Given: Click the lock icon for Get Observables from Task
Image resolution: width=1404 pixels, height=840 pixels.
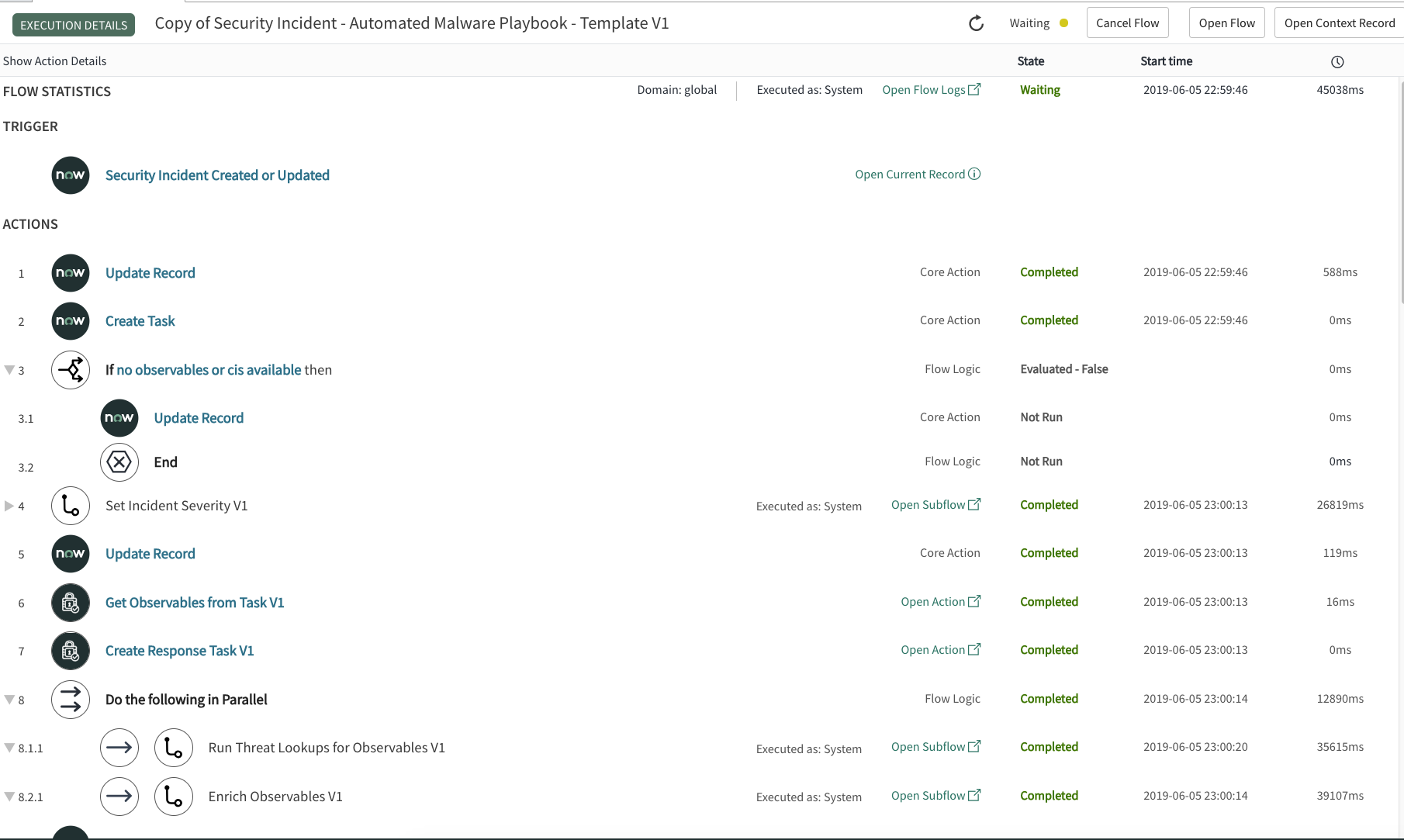Looking at the screenshot, I should tap(71, 603).
